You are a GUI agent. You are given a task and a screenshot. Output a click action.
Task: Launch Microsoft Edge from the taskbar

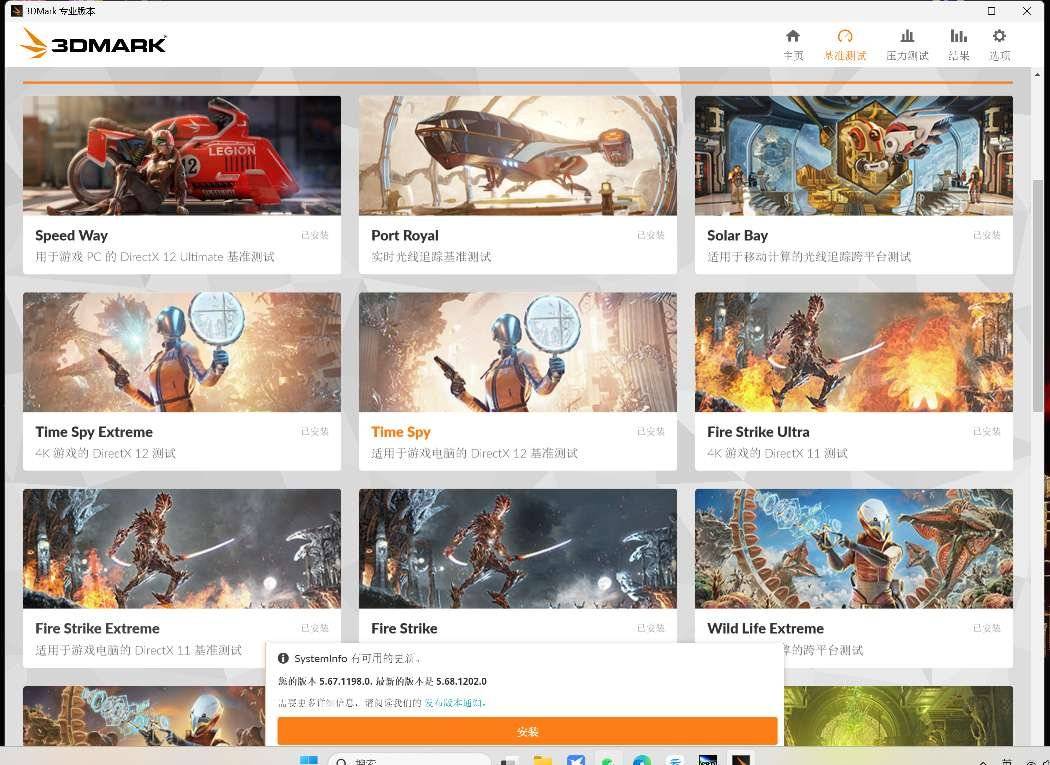(x=642, y=760)
